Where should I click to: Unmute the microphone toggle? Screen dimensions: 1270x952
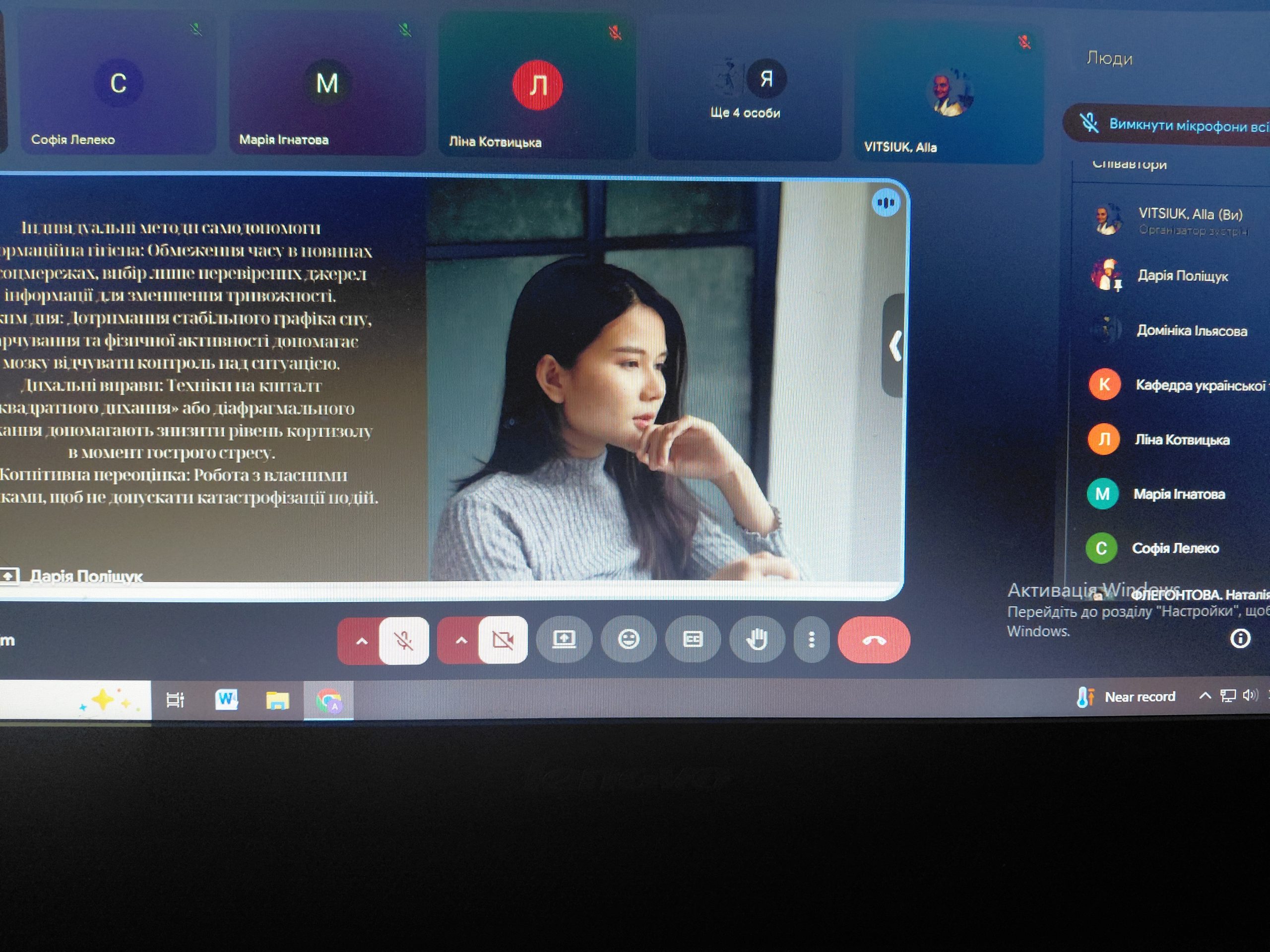[404, 641]
